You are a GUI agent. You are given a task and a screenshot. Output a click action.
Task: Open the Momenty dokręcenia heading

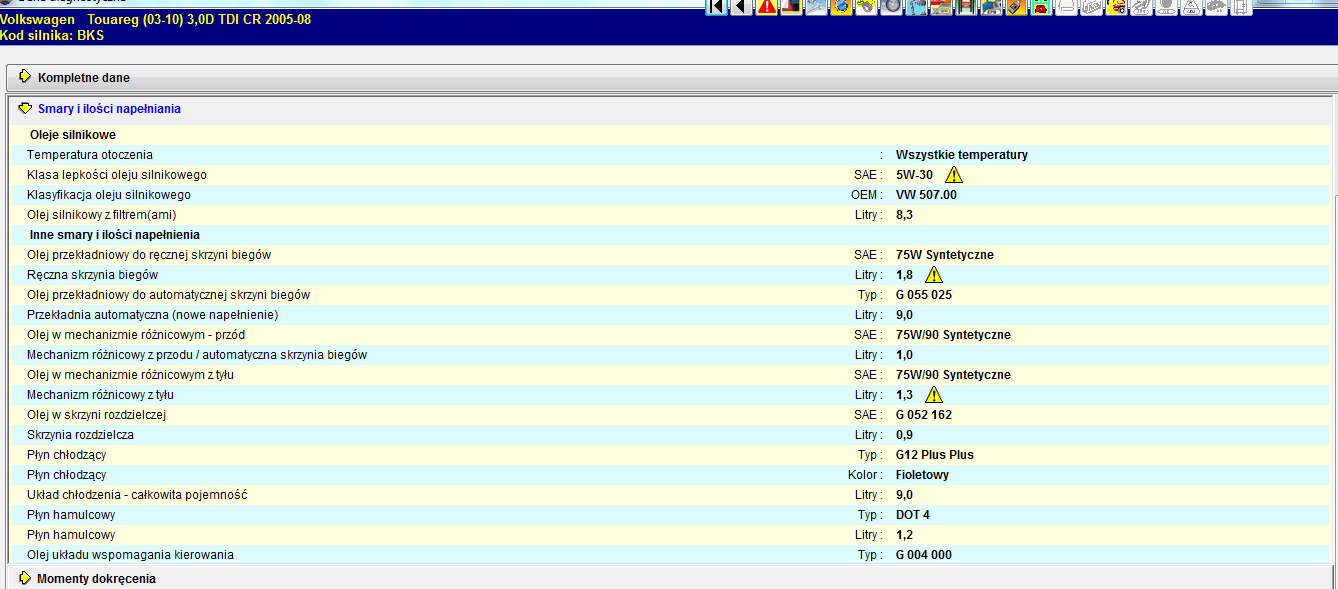[96, 579]
